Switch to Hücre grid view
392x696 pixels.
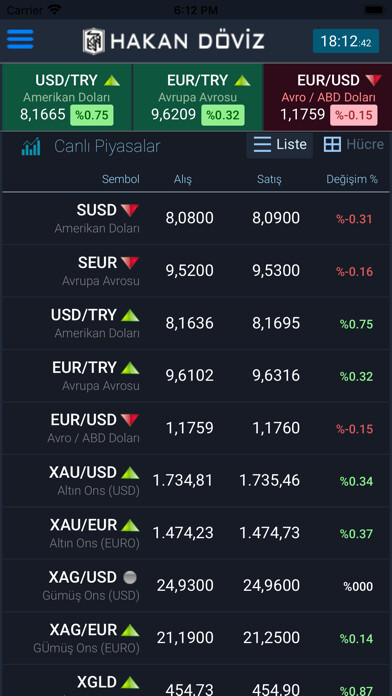tap(353, 145)
